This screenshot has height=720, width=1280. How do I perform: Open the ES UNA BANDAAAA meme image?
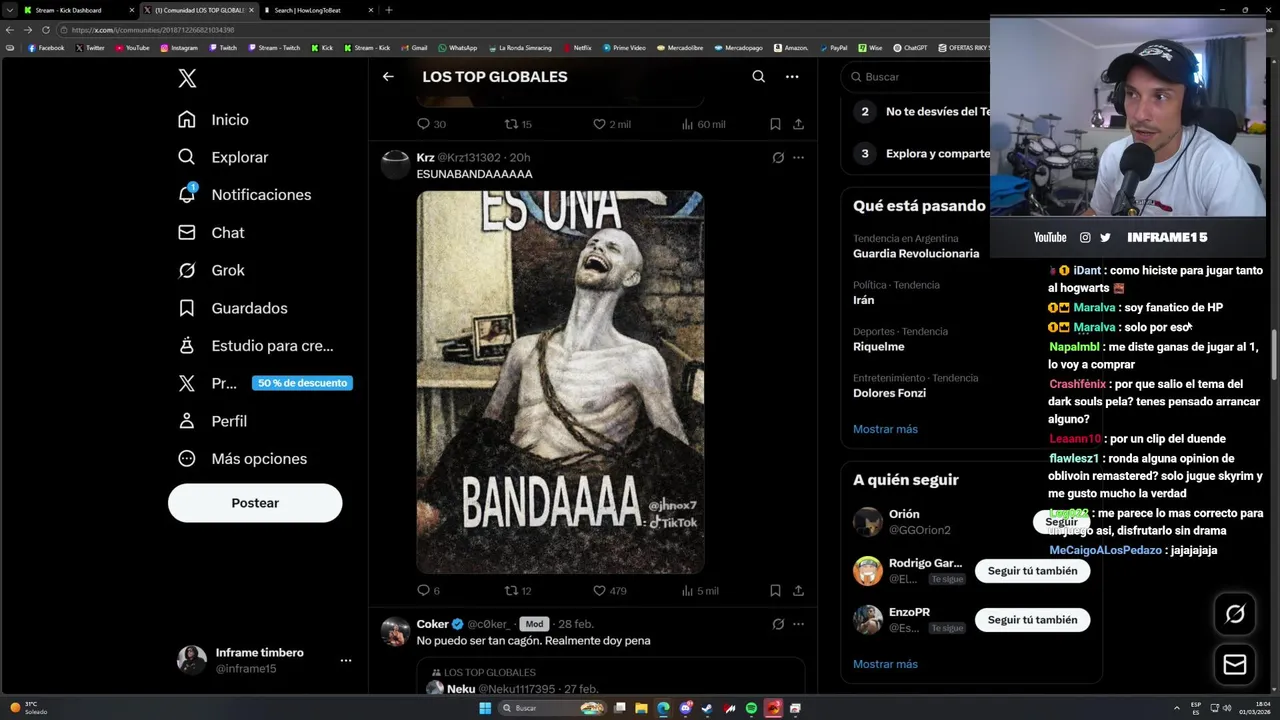tap(560, 382)
